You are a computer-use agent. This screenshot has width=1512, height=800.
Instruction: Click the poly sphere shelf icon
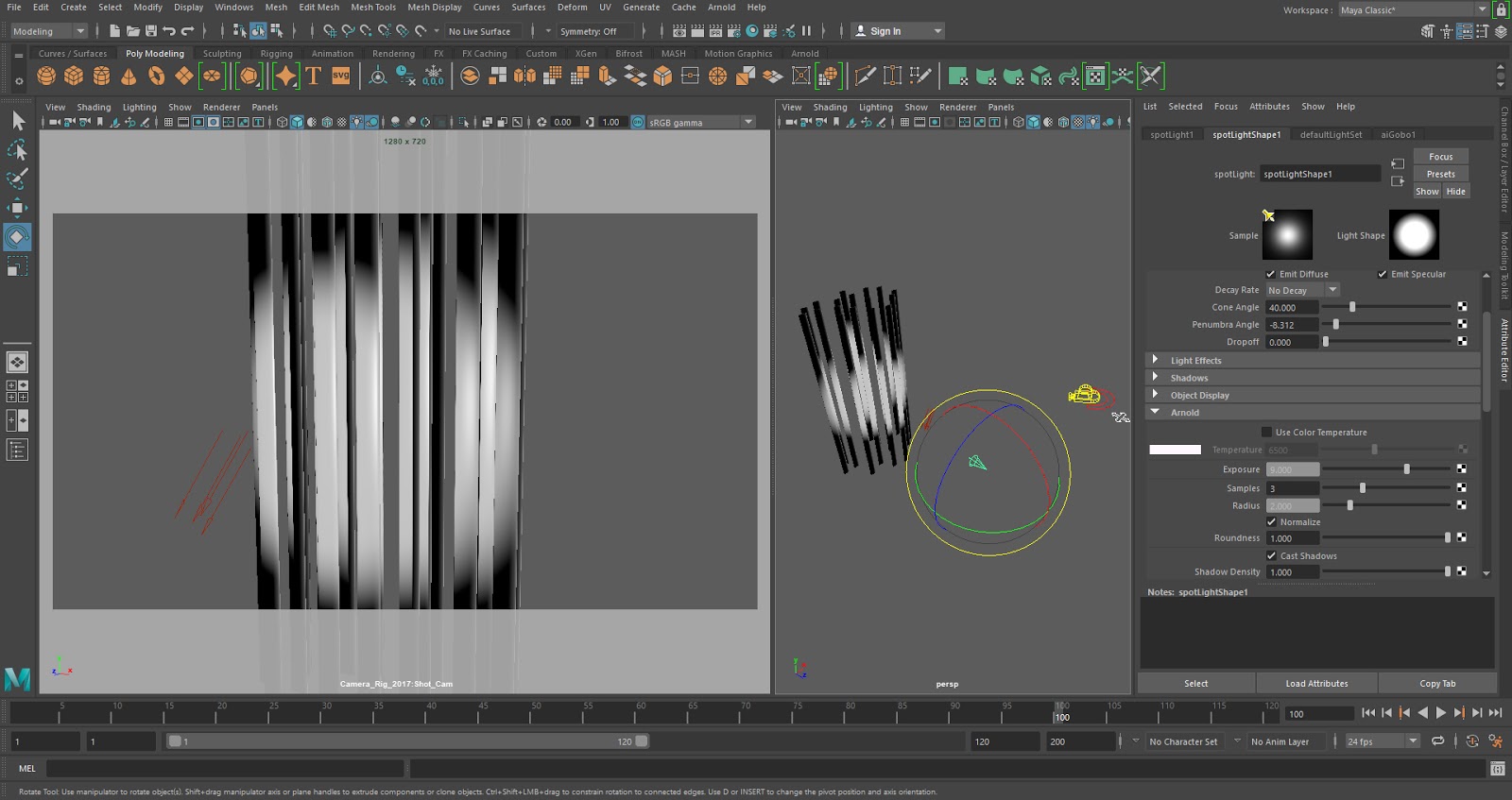pyautogui.click(x=46, y=77)
